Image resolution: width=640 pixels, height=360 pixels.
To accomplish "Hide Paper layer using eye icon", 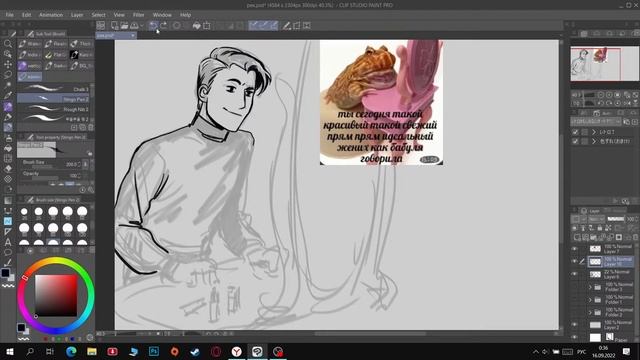I will [x=575, y=338].
